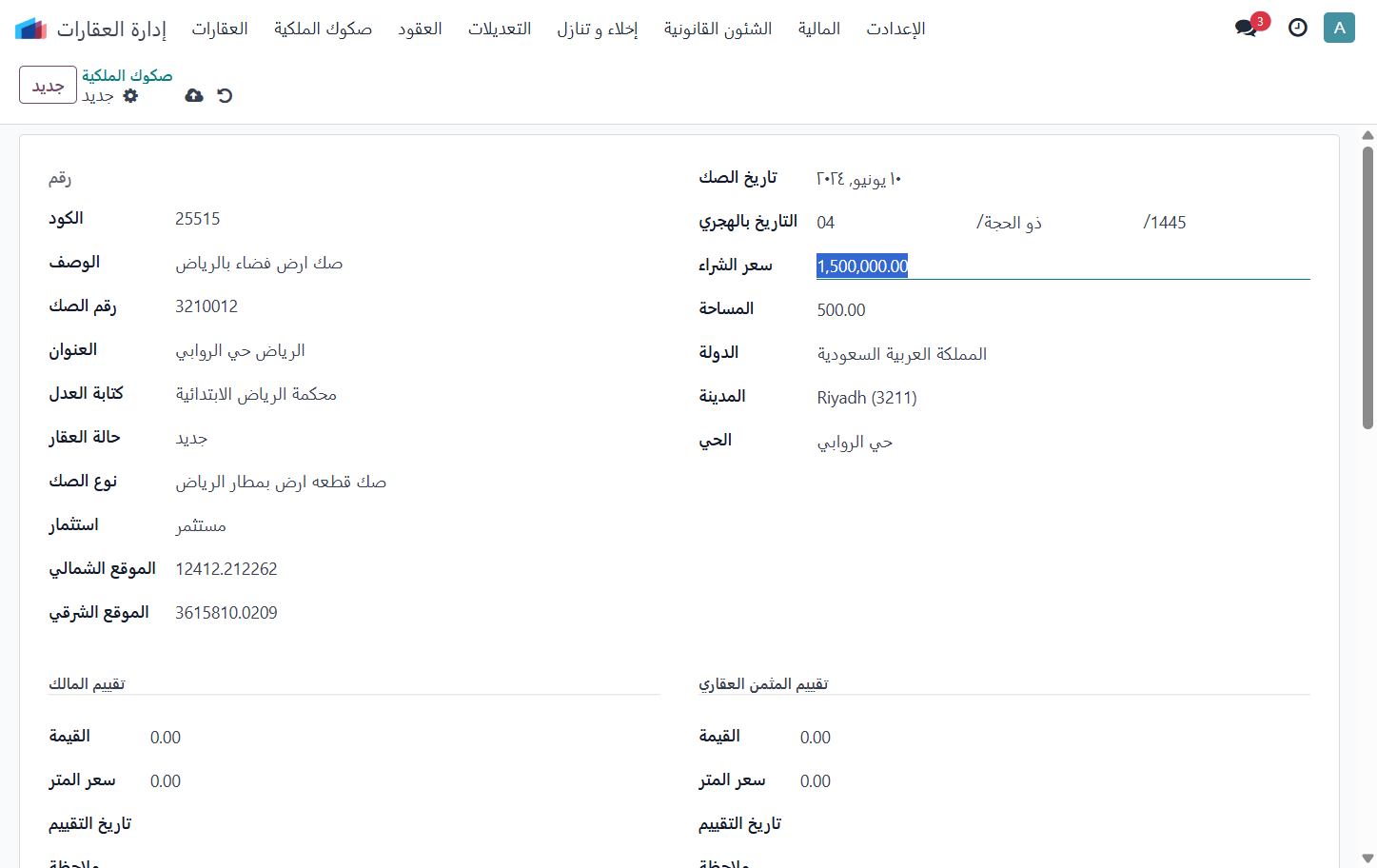Open the العقود menu
This screenshot has width=1377, height=868.
[x=420, y=29]
